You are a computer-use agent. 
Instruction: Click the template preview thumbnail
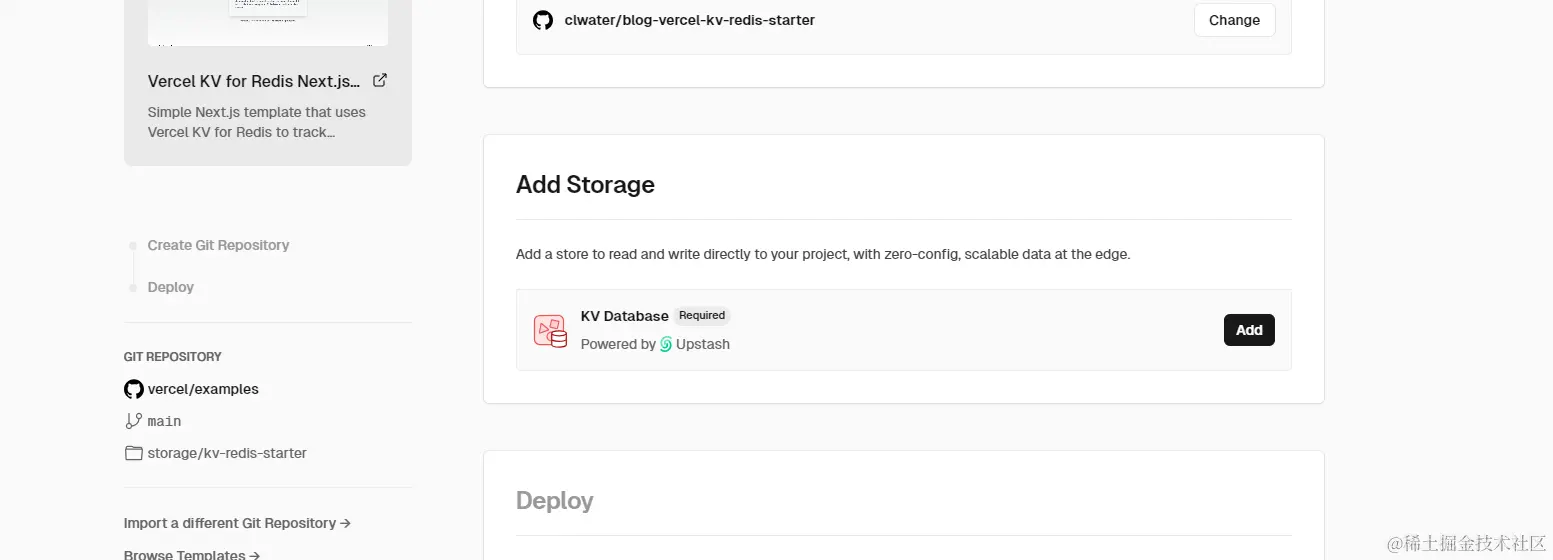pos(267,22)
